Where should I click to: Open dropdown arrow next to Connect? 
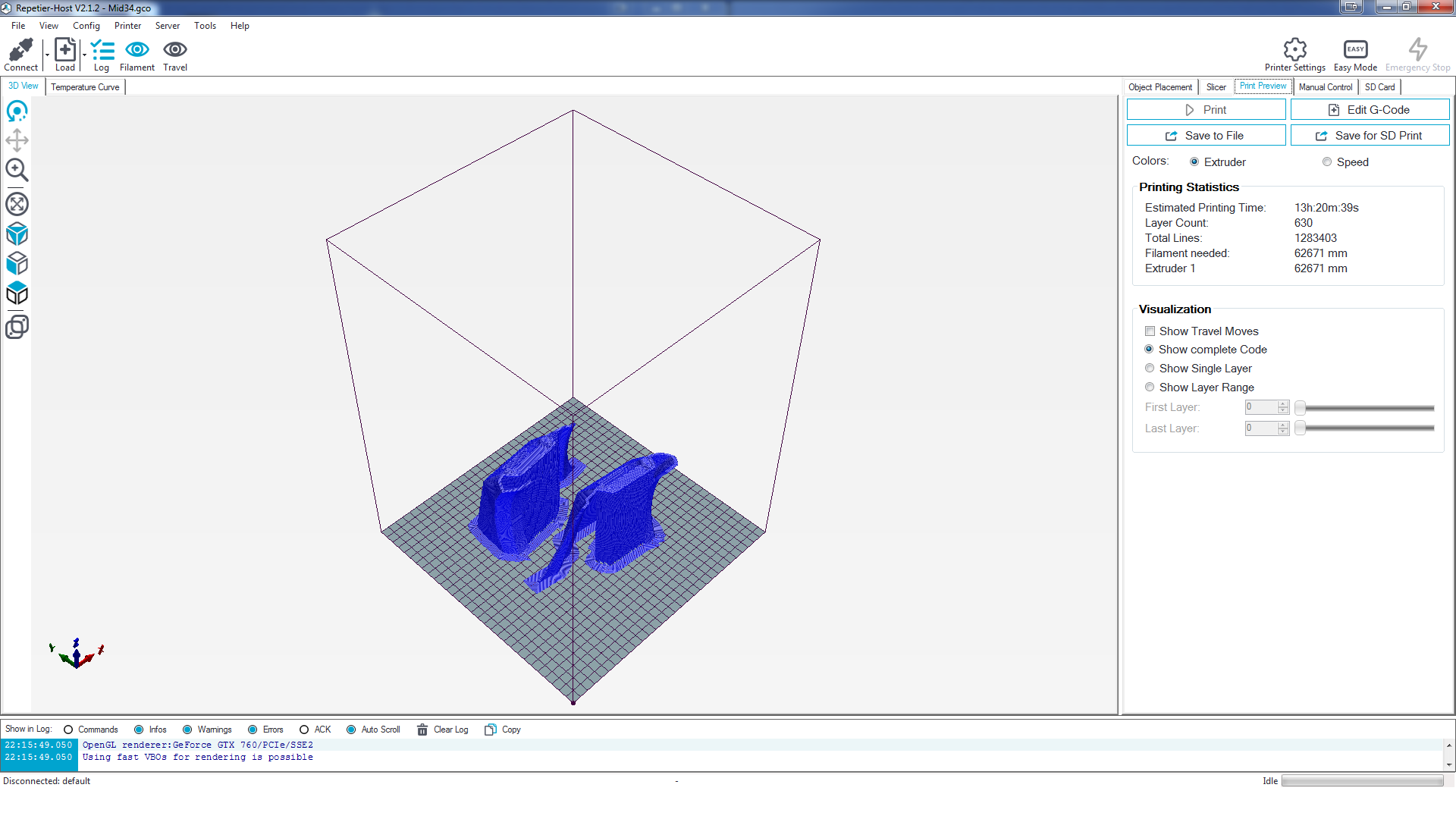pyautogui.click(x=47, y=55)
